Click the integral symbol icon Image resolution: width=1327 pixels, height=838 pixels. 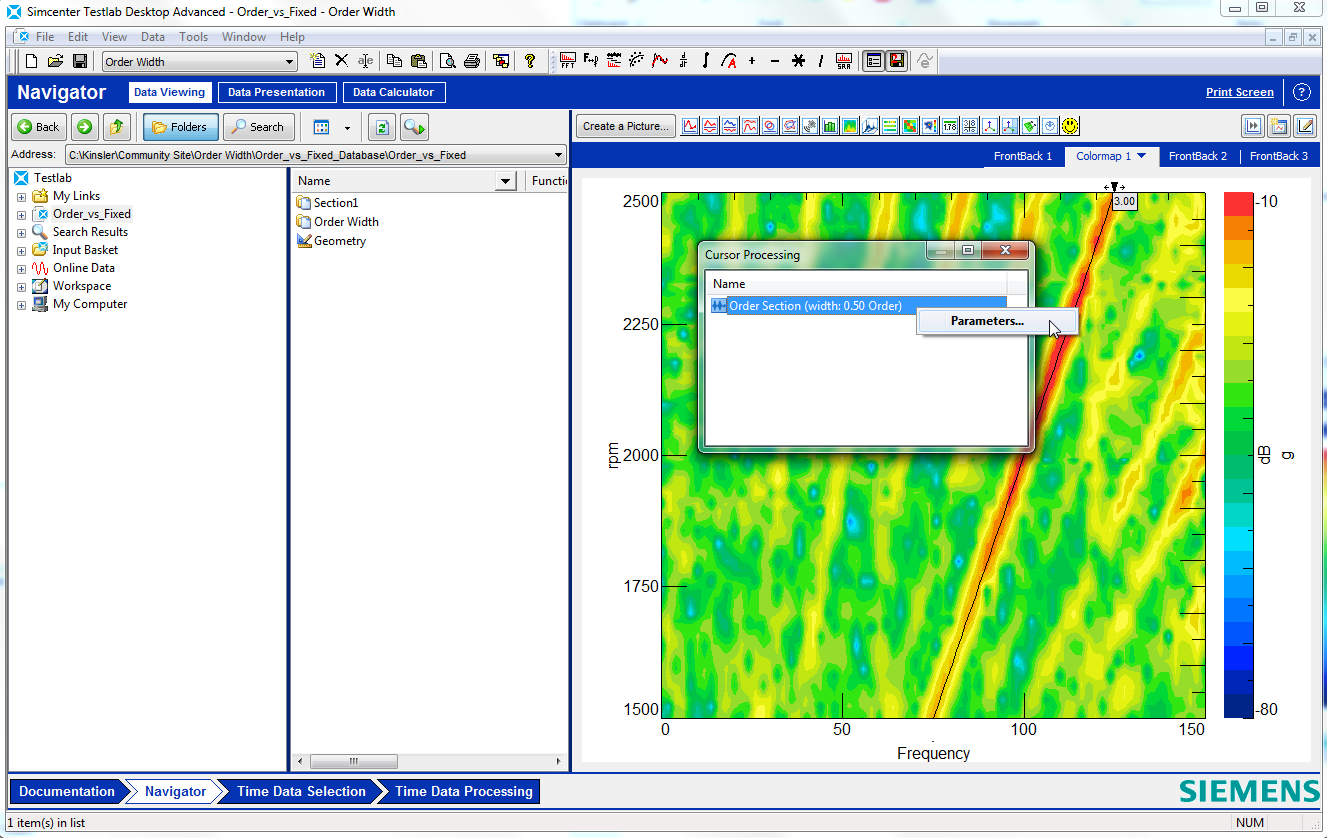coord(706,61)
